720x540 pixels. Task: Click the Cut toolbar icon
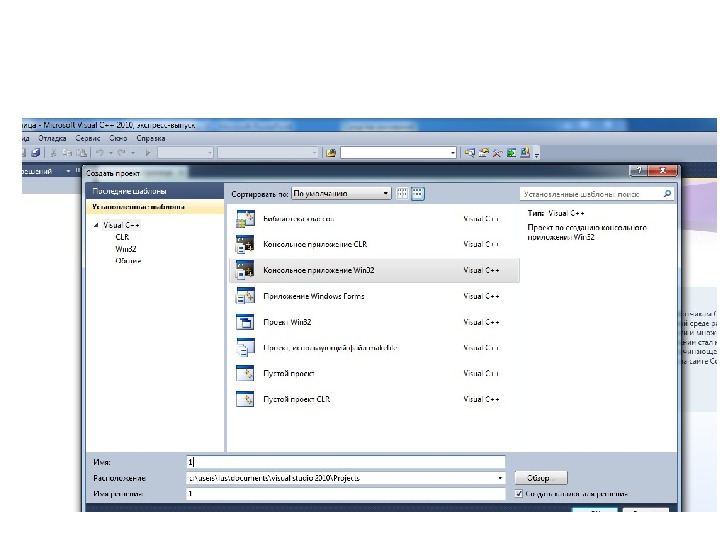point(53,153)
